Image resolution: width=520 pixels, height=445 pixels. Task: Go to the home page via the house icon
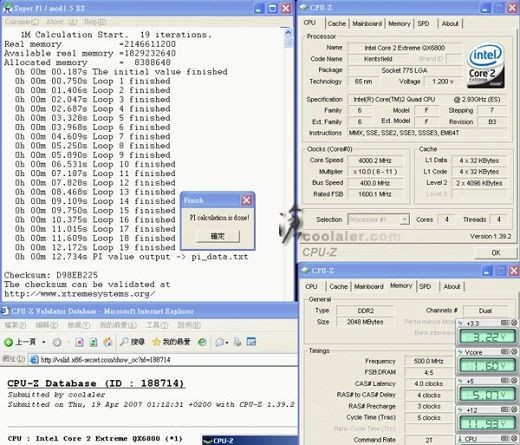tap(107, 342)
